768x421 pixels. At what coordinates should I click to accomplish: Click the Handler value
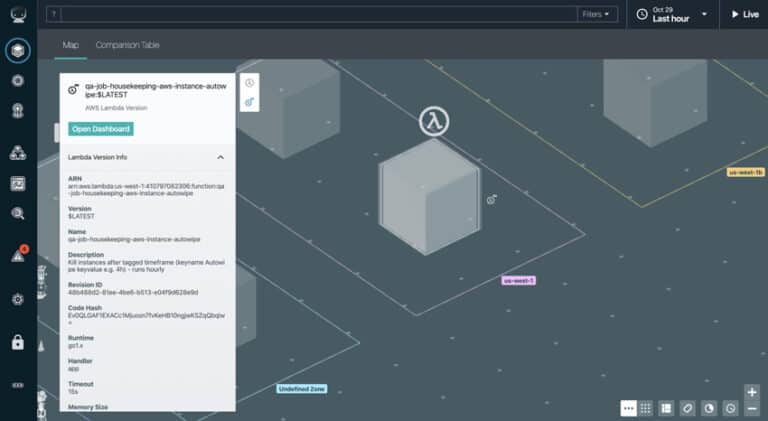coord(73,369)
